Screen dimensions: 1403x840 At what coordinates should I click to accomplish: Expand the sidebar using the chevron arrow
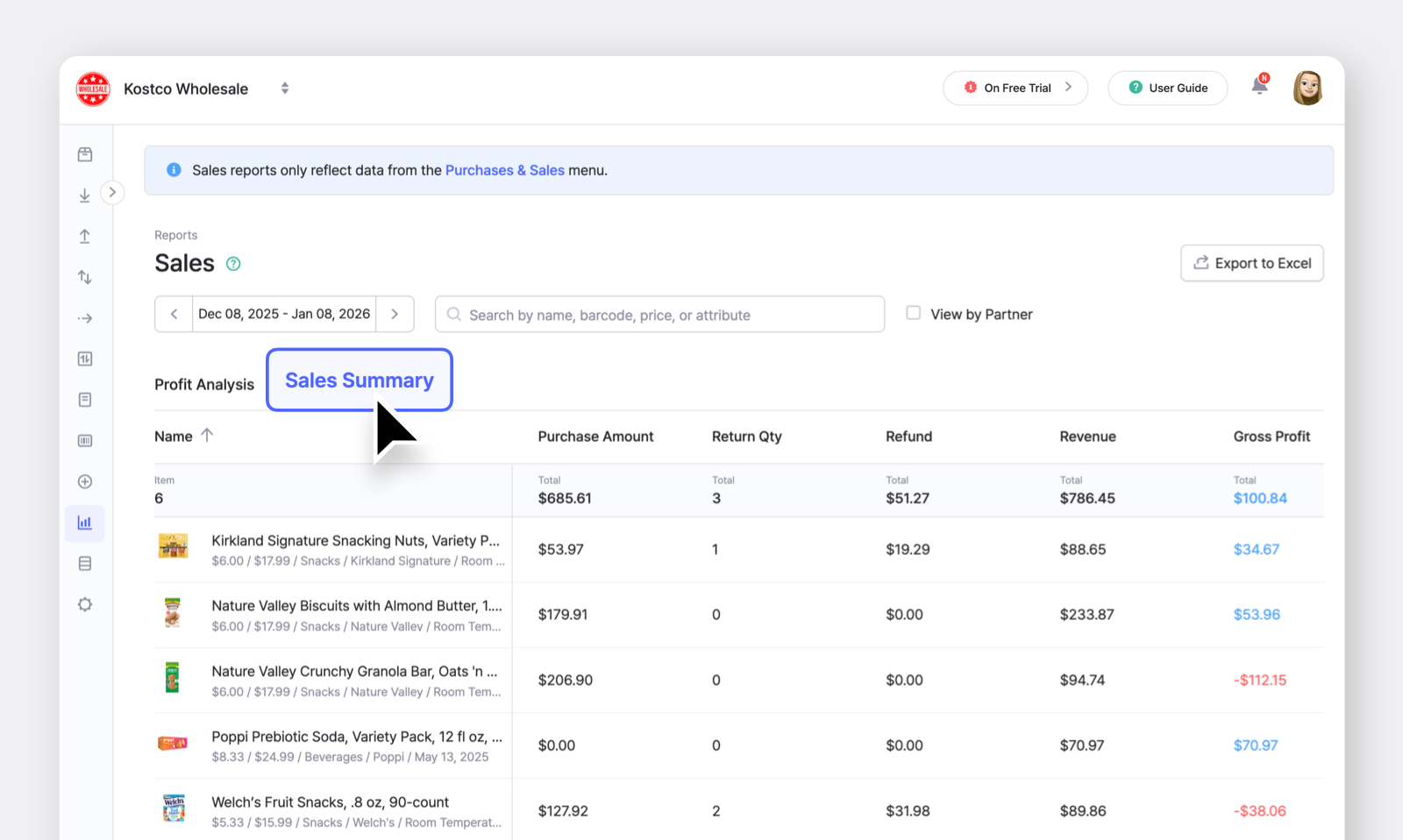coord(113,192)
